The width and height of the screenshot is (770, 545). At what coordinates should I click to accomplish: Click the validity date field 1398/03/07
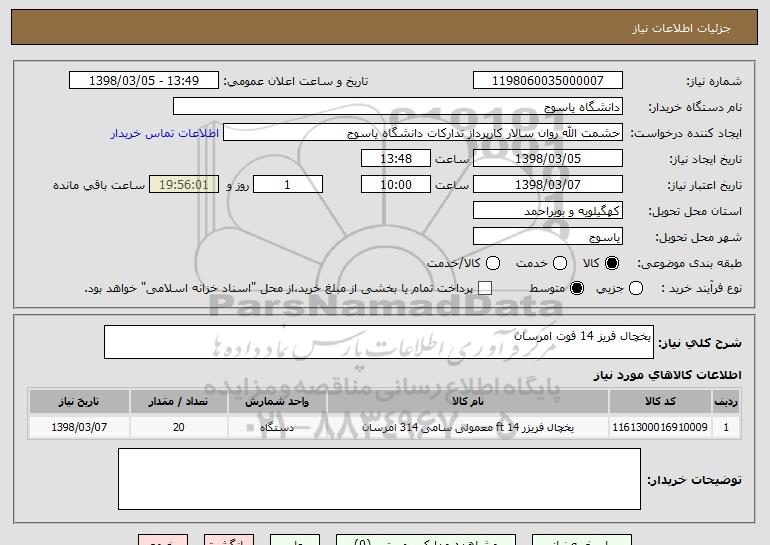coord(548,185)
